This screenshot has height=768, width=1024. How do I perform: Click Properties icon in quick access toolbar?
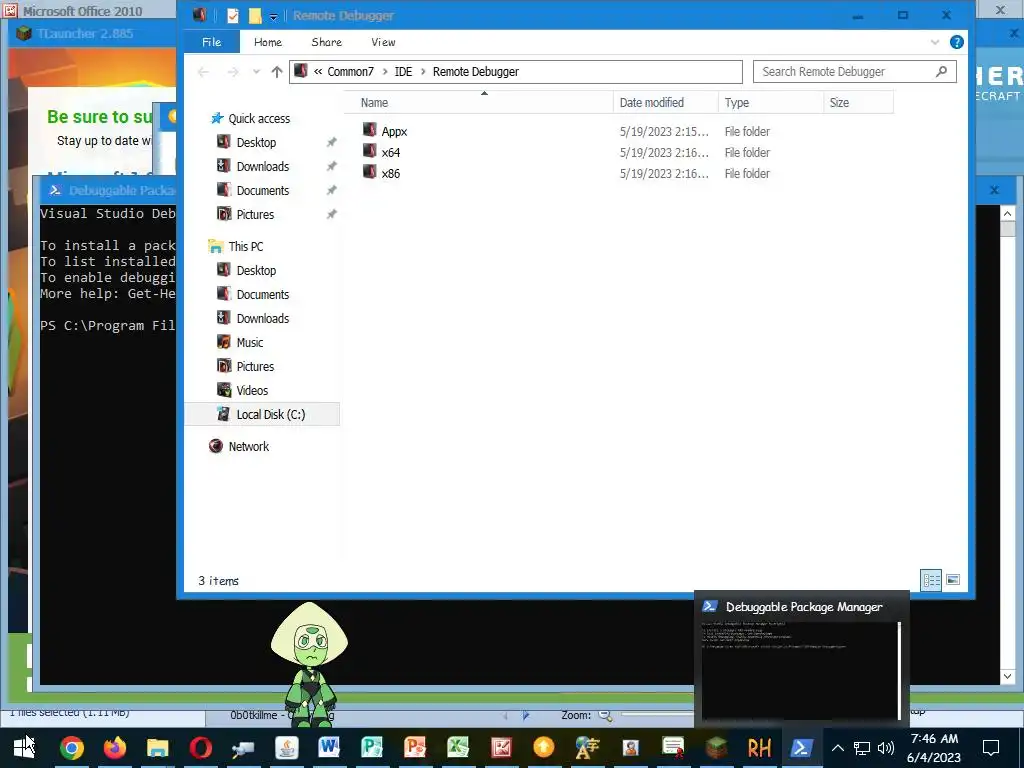tap(232, 16)
